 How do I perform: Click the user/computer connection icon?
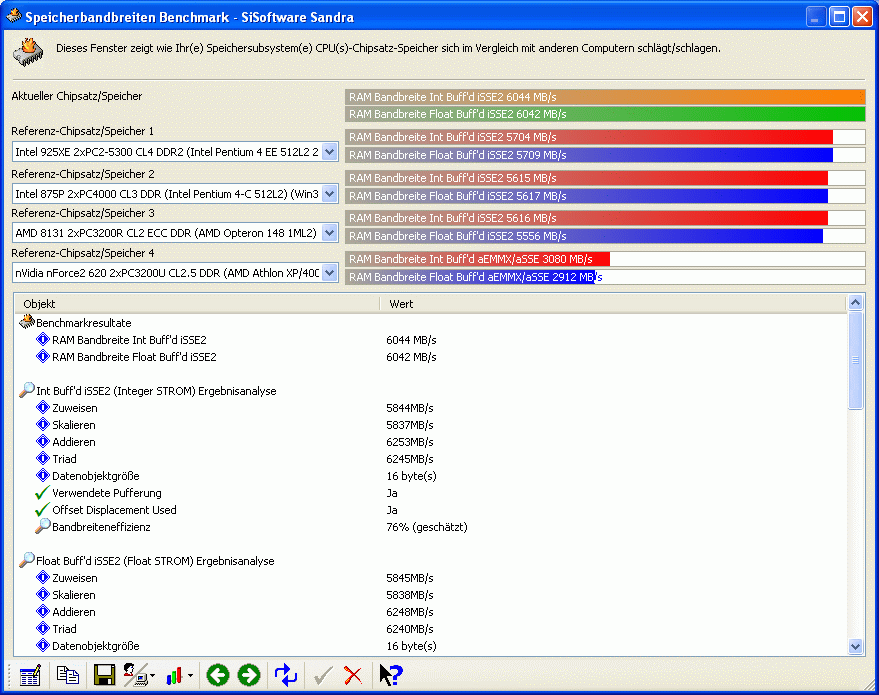135,675
